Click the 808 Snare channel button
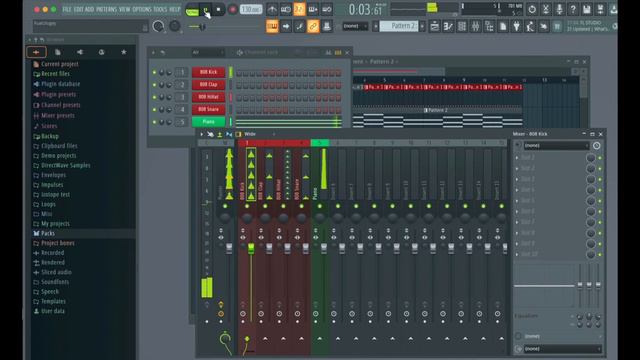 209,109
